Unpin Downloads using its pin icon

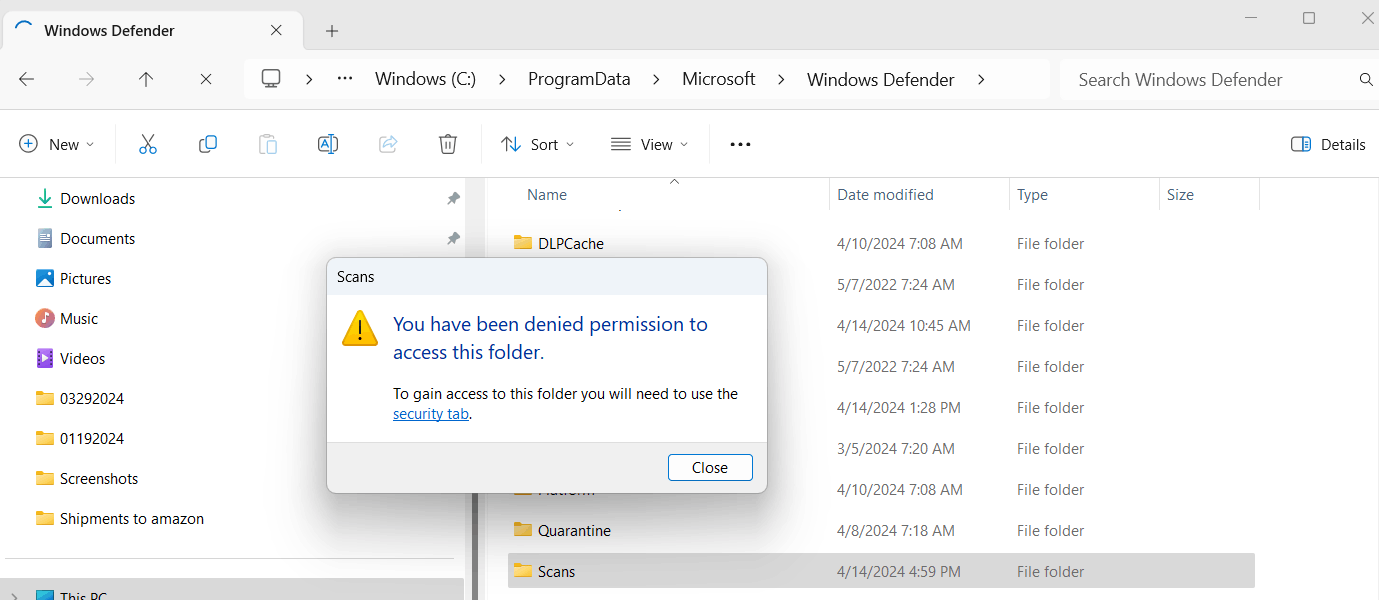[x=453, y=198]
